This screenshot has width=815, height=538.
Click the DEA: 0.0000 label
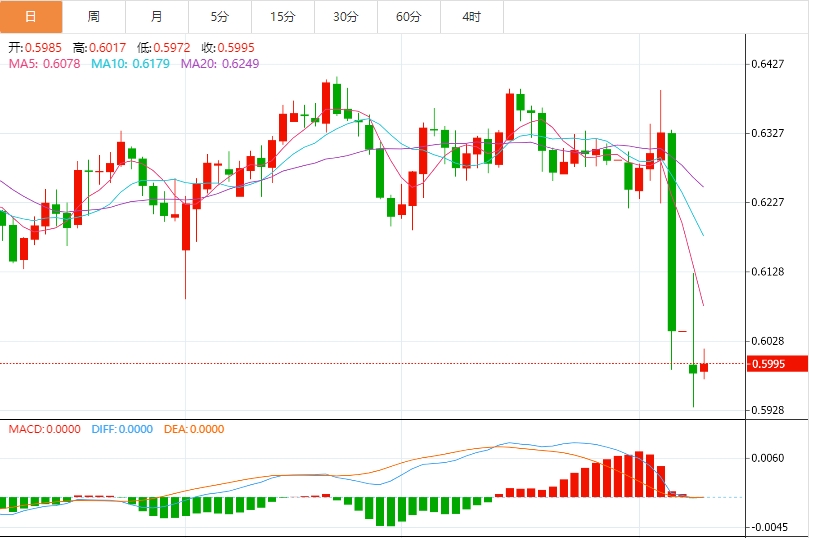(x=194, y=429)
